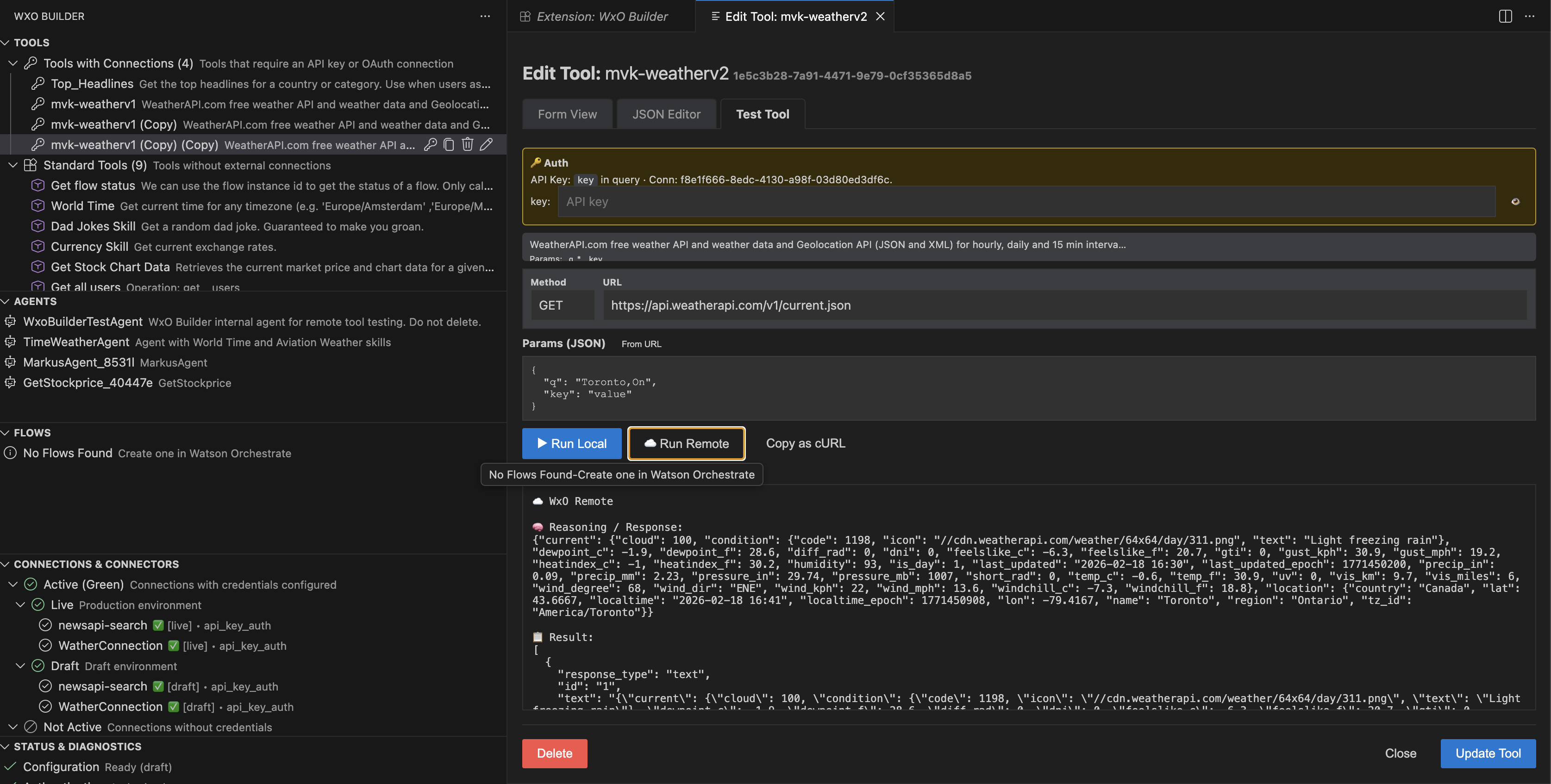Duplicate the selected tool via copy icon
1551x784 pixels.
(x=448, y=144)
